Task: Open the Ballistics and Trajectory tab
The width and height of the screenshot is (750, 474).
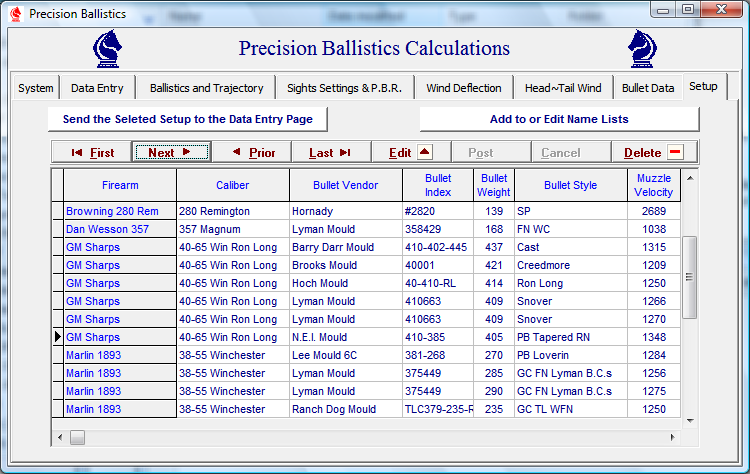Action: (x=206, y=88)
